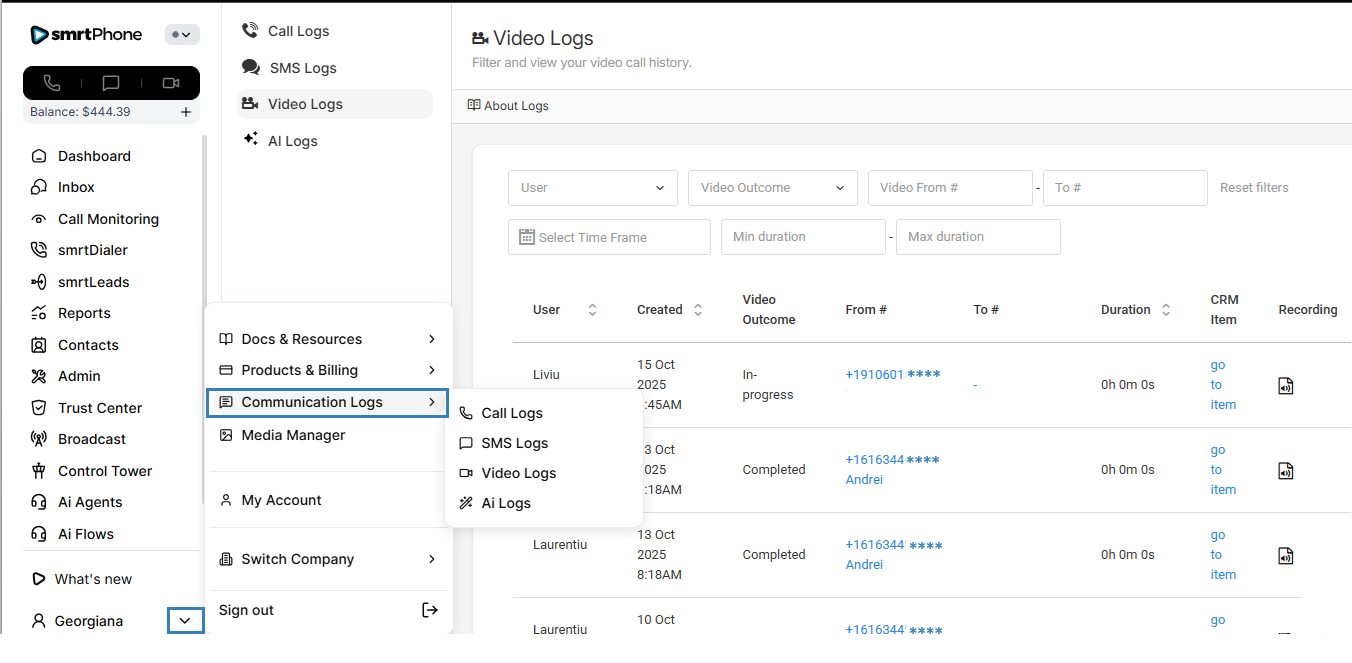Viewport: 1352px width, 663px height.
Task: Open Control Tower in the sidebar
Action: 105,471
